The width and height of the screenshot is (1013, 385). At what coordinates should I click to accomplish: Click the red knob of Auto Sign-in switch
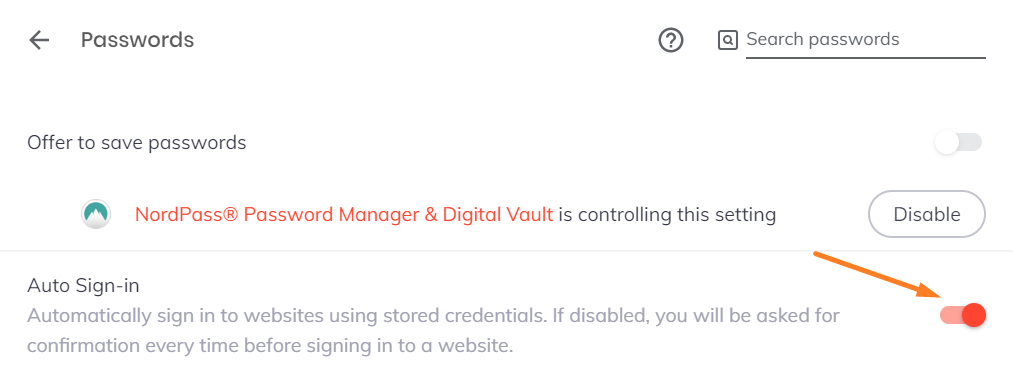(974, 315)
